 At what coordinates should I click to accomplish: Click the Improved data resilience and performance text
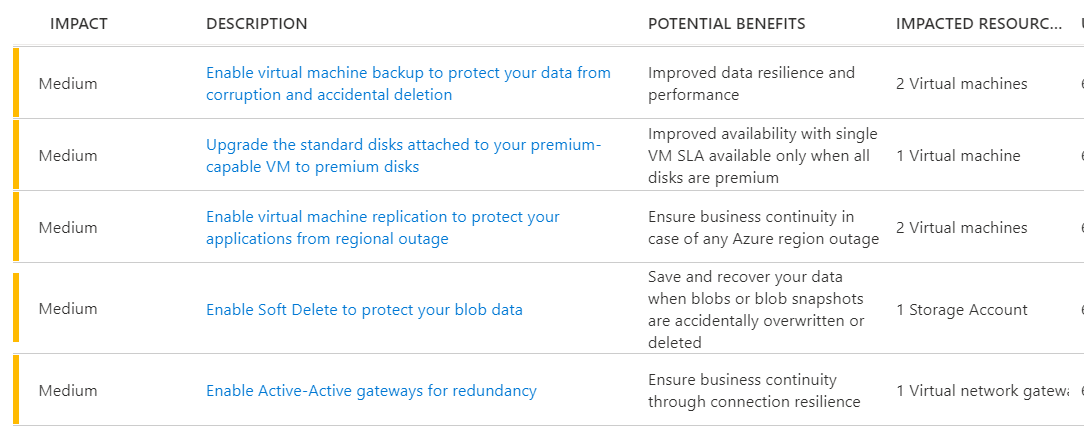(751, 83)
